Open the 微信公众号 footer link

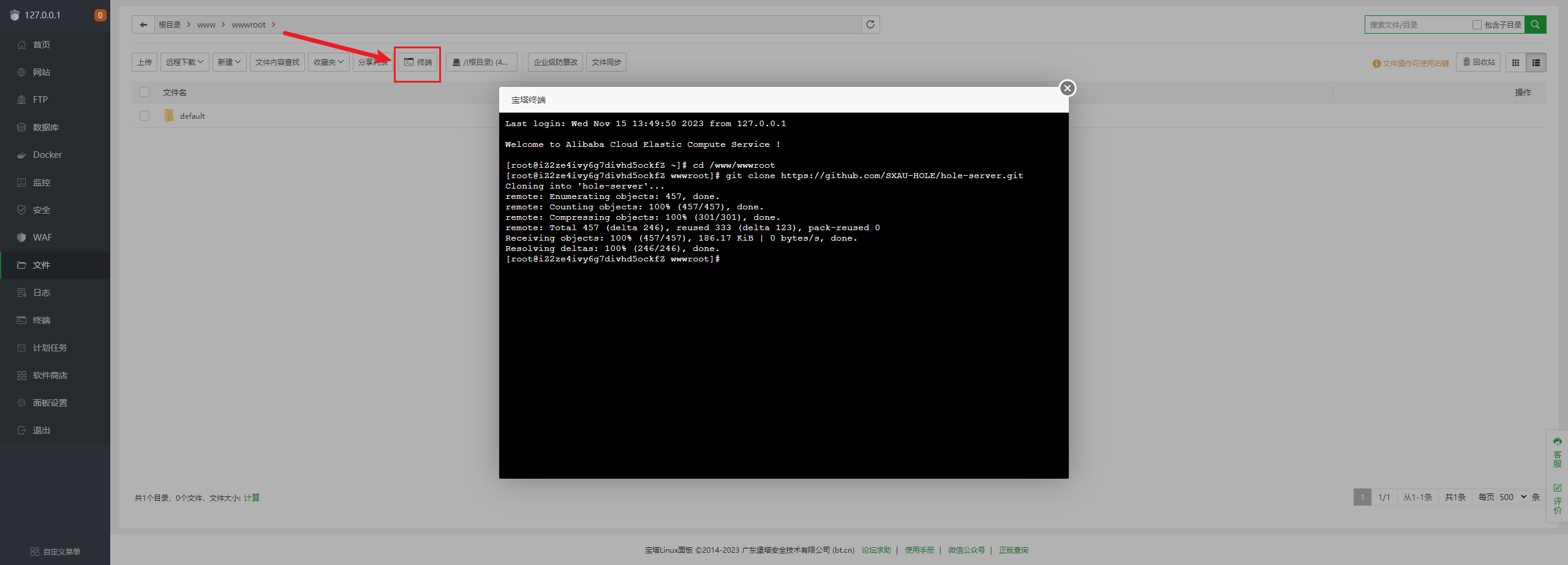967,550
